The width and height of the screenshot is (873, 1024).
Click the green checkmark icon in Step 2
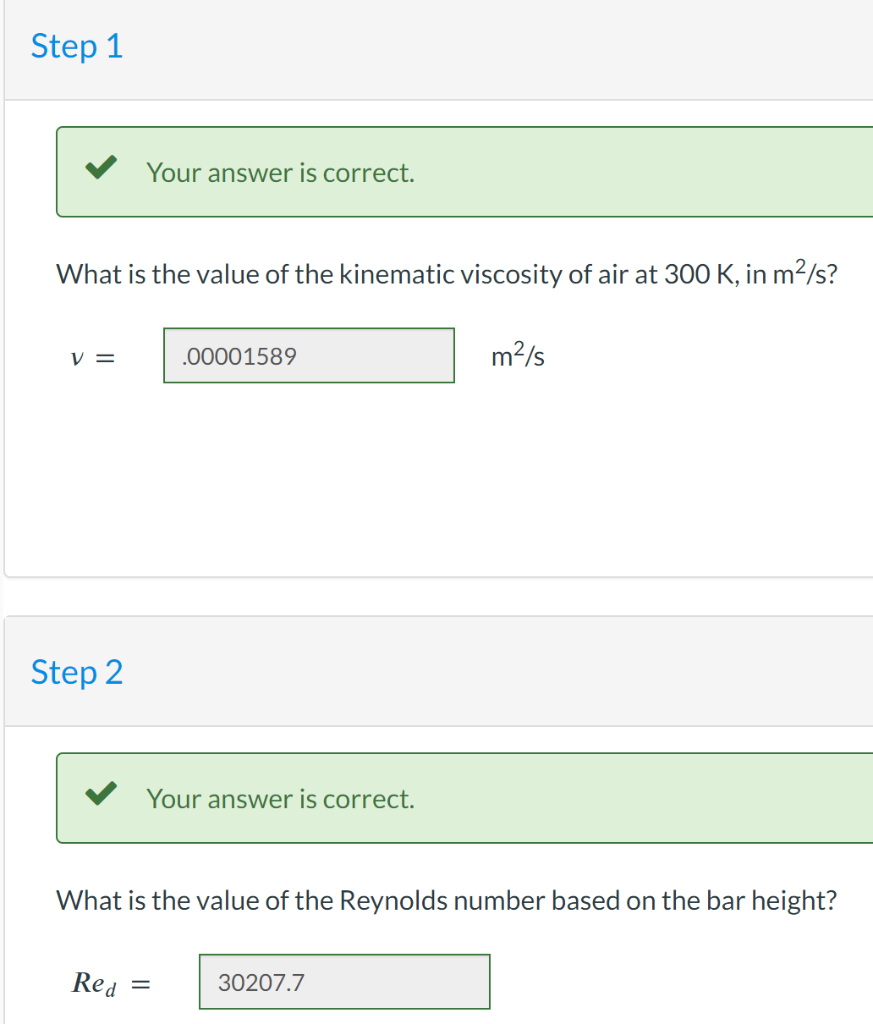pos(99,796)
